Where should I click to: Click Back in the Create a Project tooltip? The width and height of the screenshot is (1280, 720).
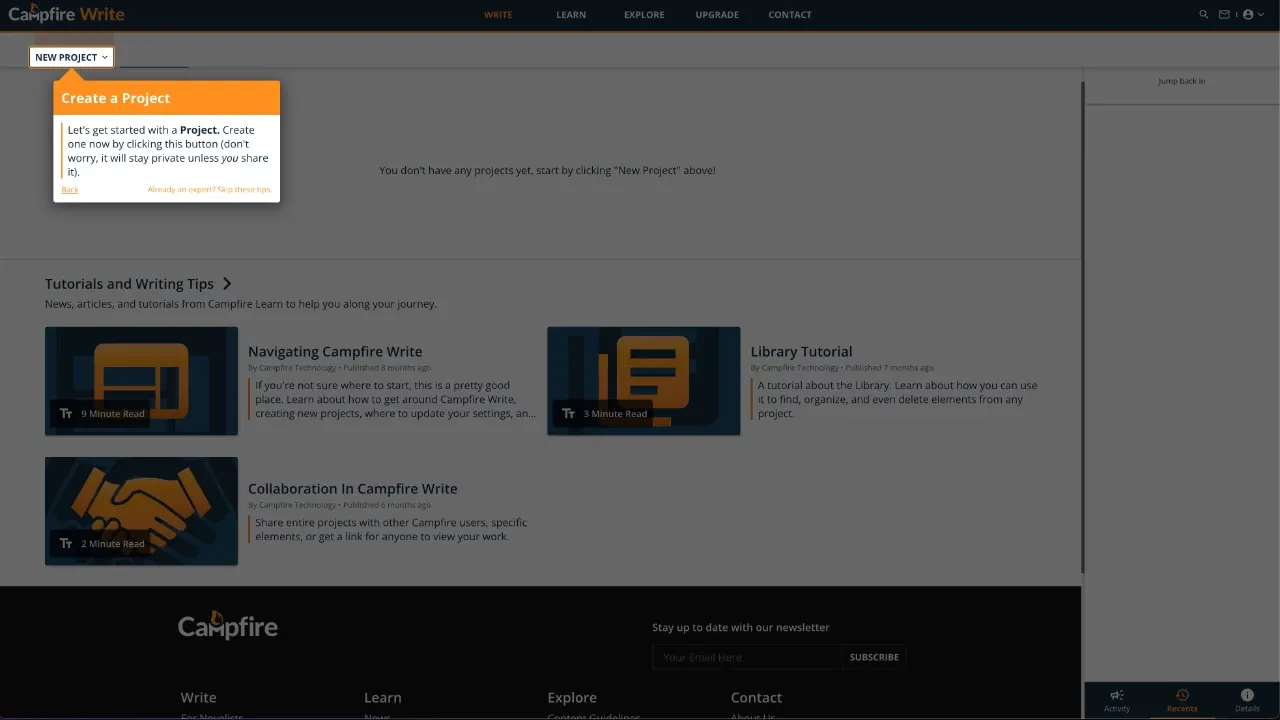coord(69,189)
